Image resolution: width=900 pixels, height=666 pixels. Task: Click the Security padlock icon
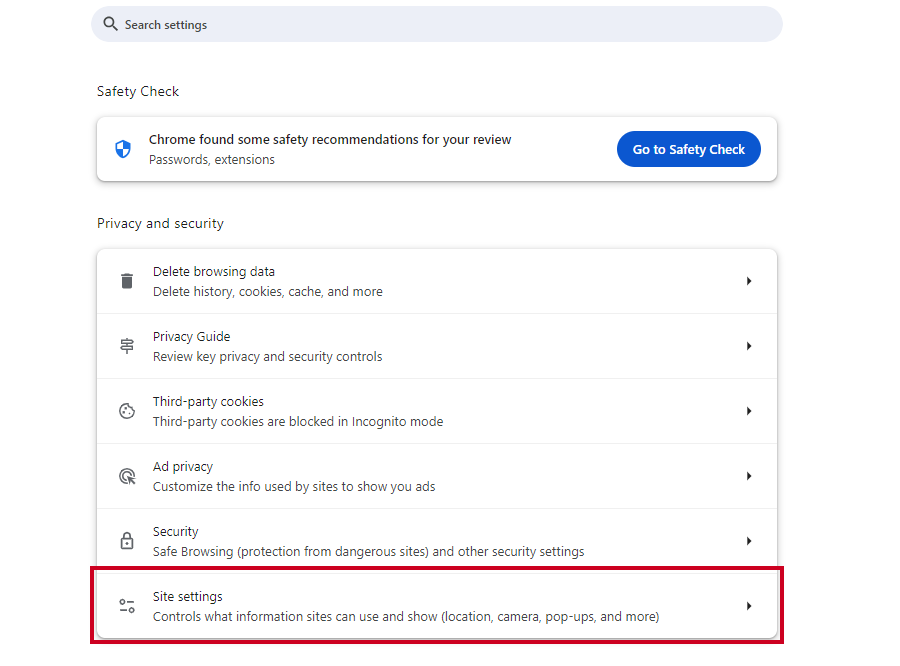[x=127, y=541]
